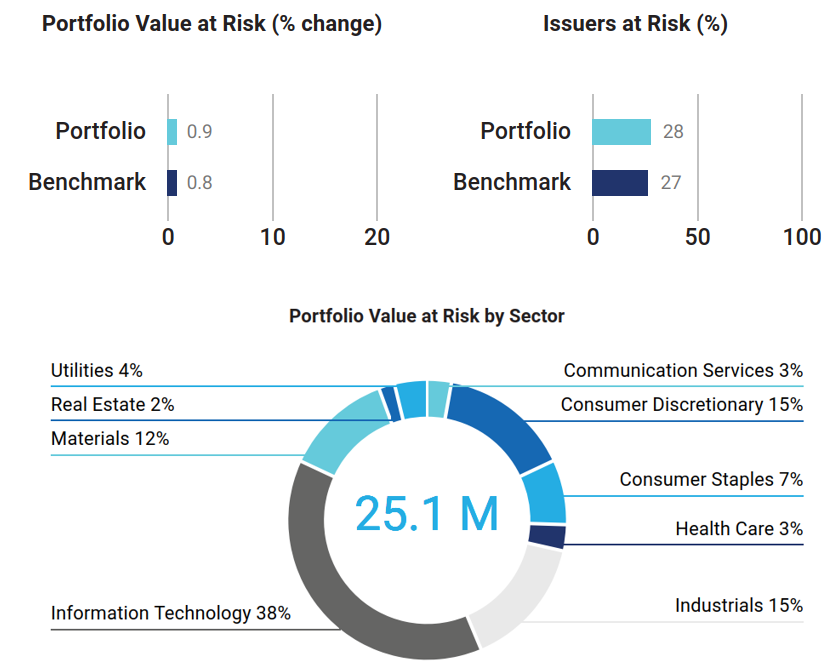Click the Portfolio Value at Risk by Sector title
Screen dimensions: 829x663
427,316
